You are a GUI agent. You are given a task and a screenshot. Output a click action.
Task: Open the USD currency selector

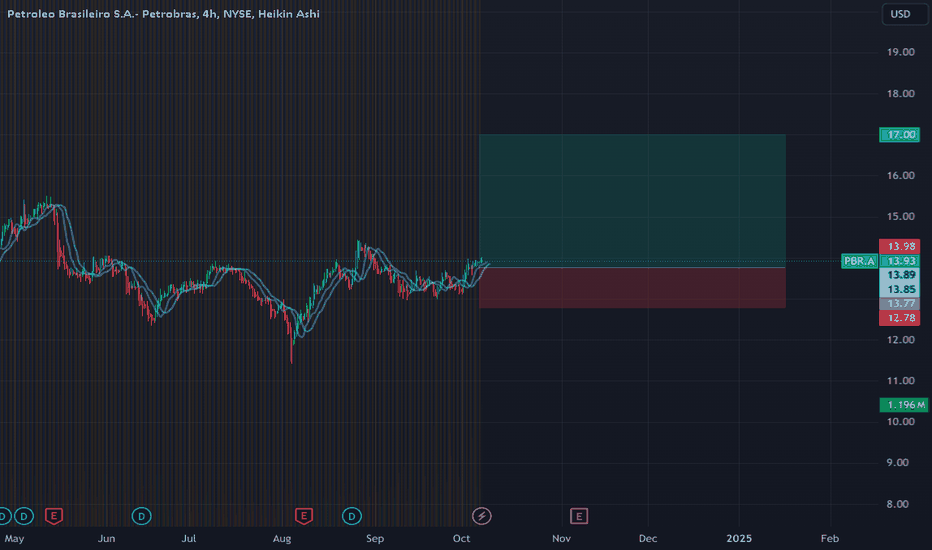(905, 14)
